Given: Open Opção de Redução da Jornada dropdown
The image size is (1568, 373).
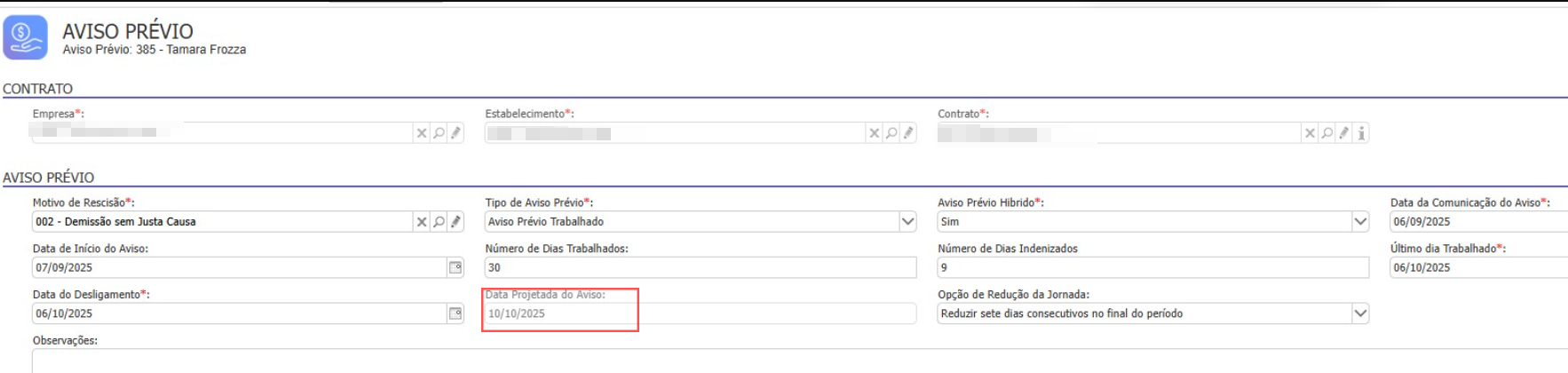Looking at the screenshot, I should 1360,313.
